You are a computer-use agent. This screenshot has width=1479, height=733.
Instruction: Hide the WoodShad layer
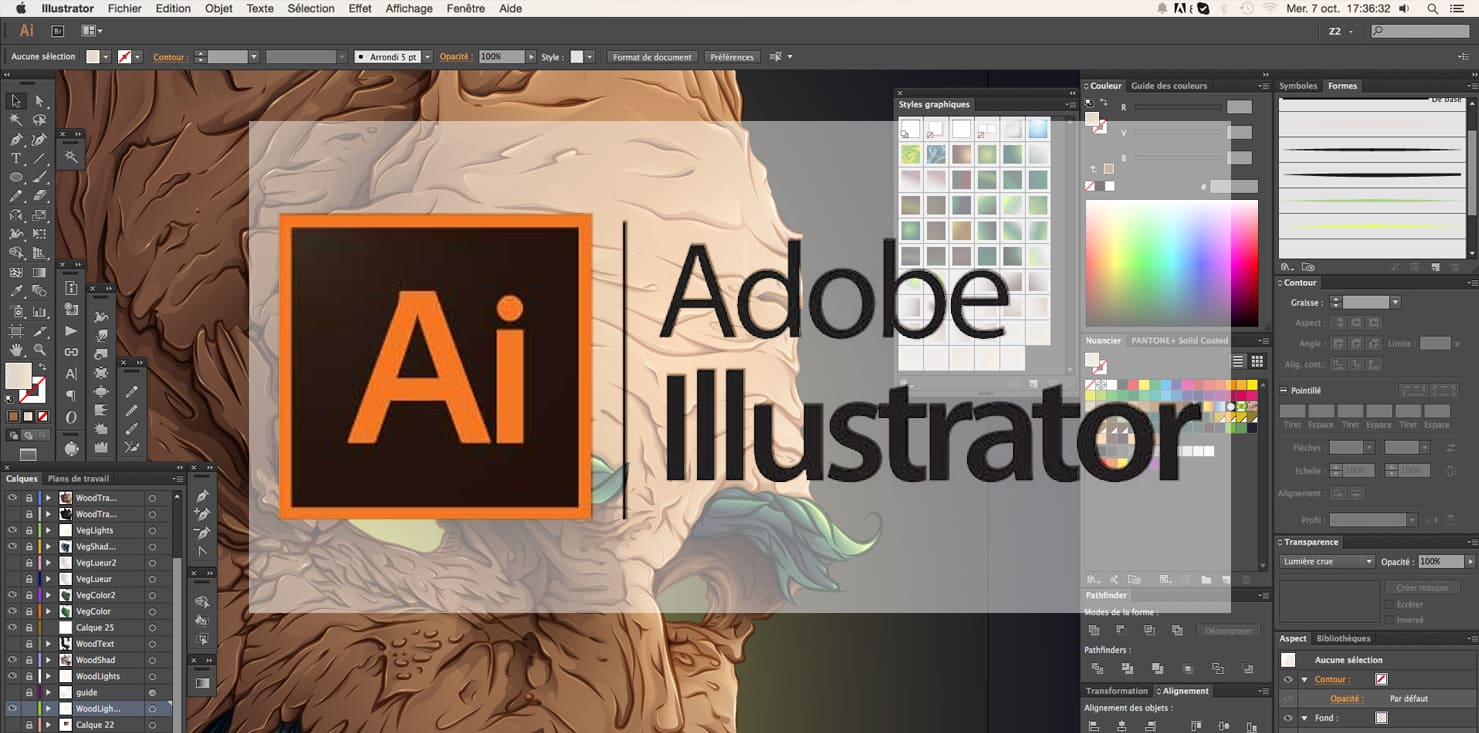(x=12, y=660)
